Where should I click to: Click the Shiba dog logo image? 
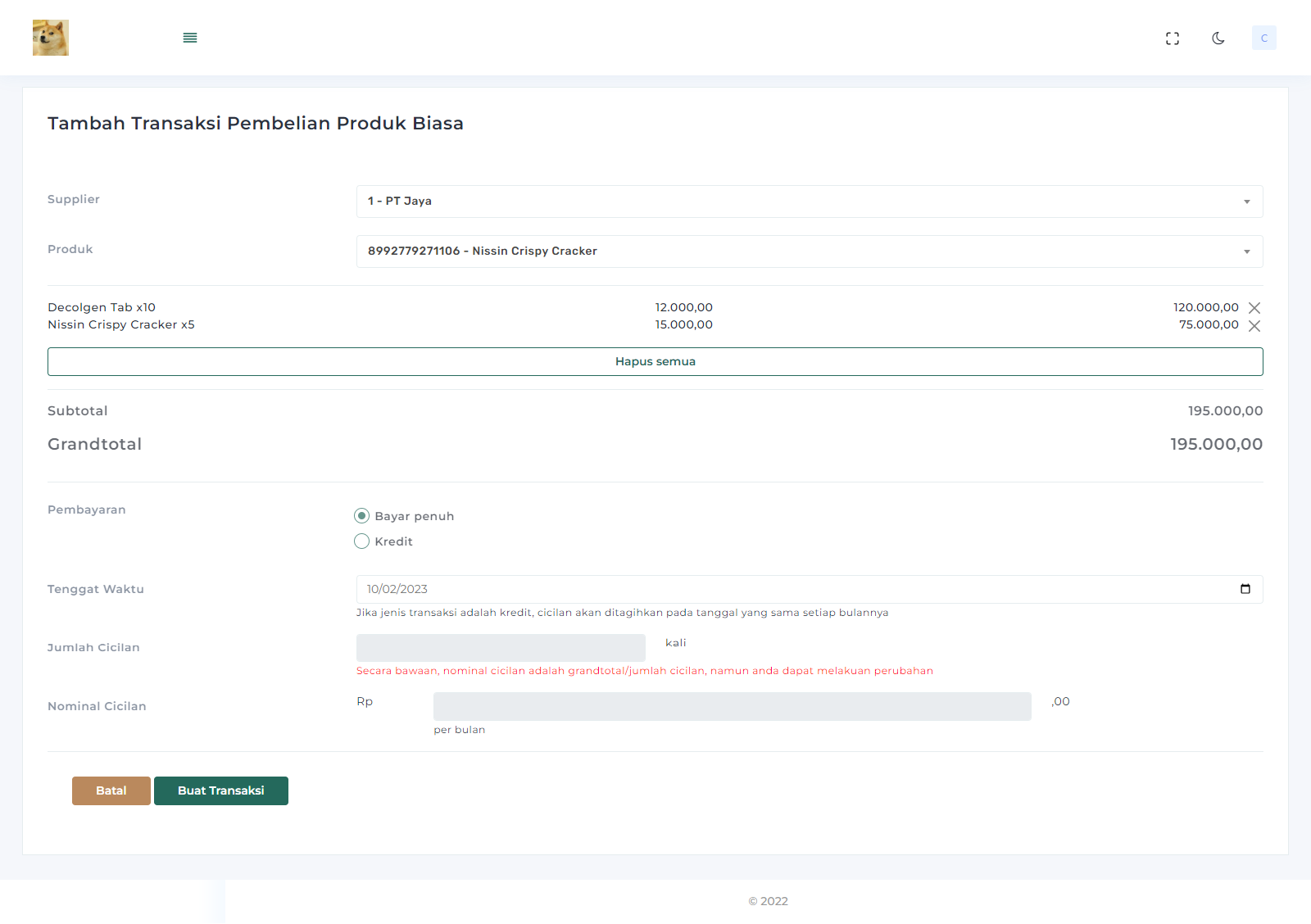(x=51, y=38)
